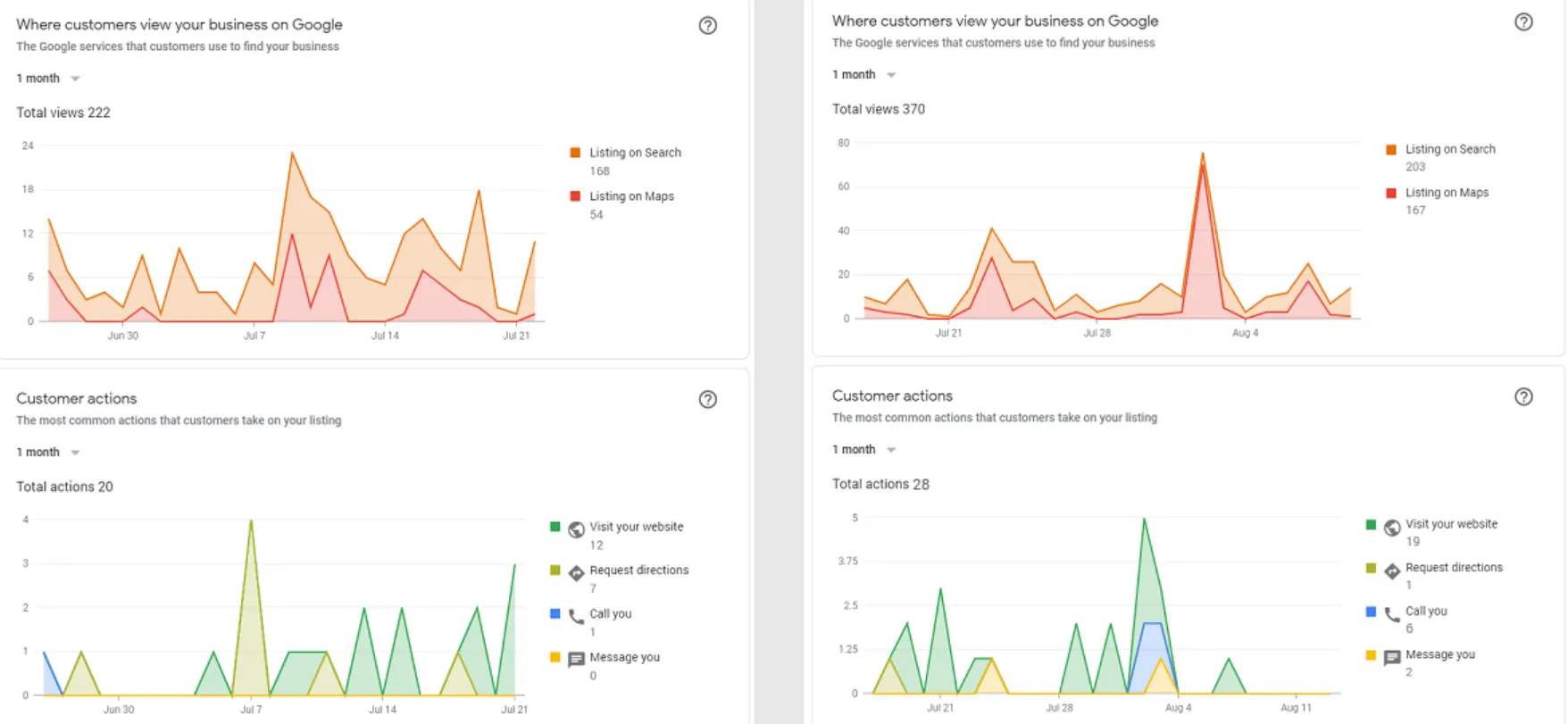
Task: Open help for Customer actions with 20 total actions
Action: pyautogui.click(x=707, y=400)
